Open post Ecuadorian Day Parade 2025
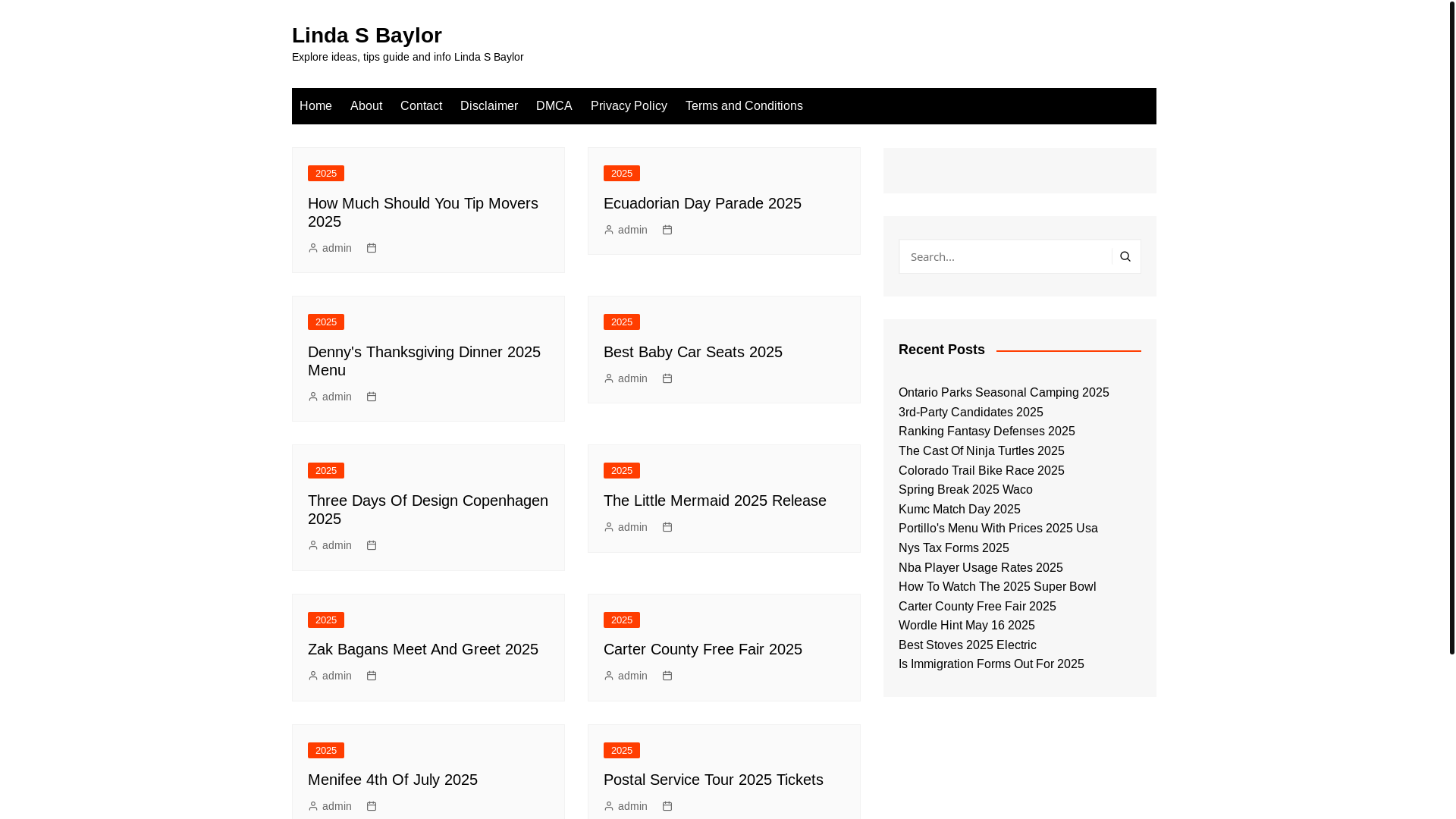 [702, 203]
